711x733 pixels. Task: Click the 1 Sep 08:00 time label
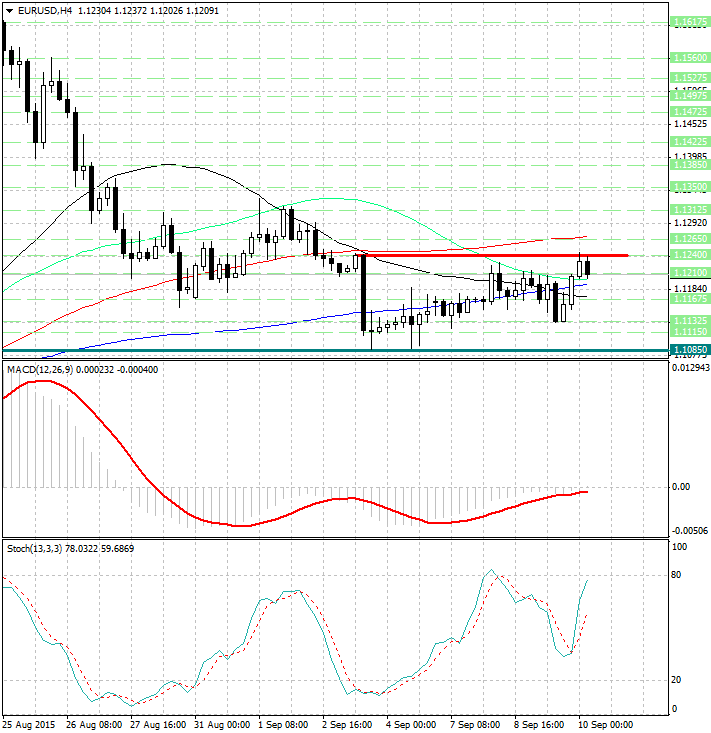pyautogui.click(x=283, y=725)
